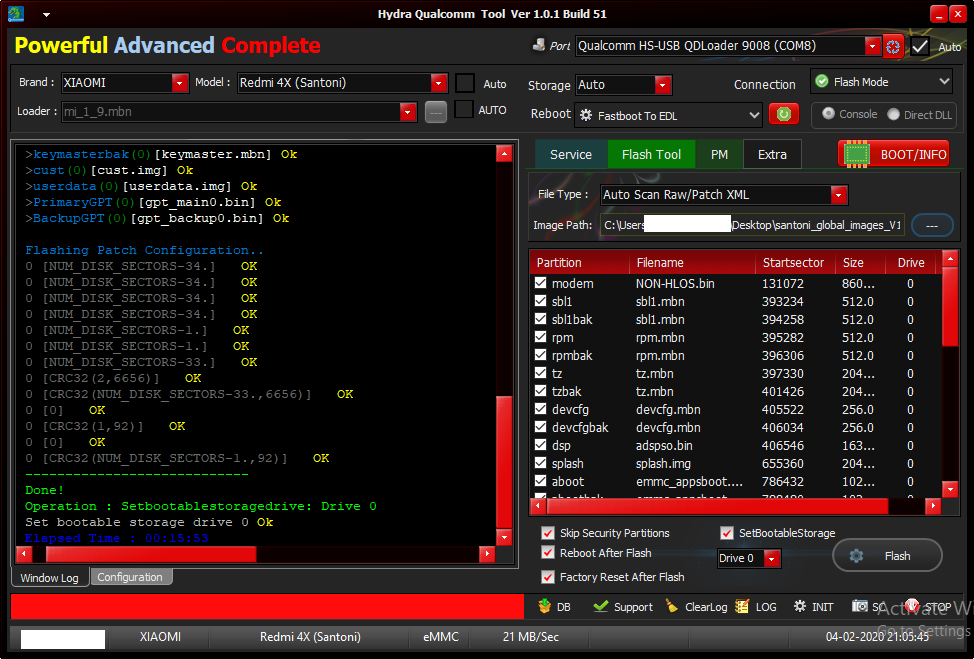
Task: Select the Direct DLL radio option
Action: 894,115
